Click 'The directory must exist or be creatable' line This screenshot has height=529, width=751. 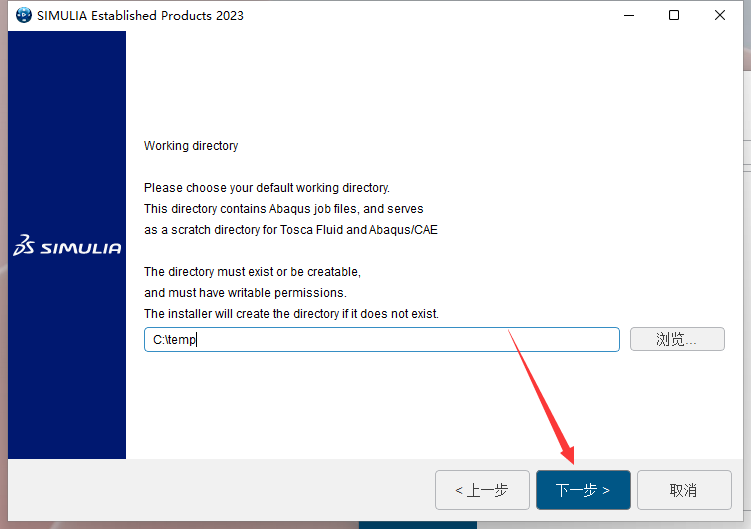[x=252, y=272]
